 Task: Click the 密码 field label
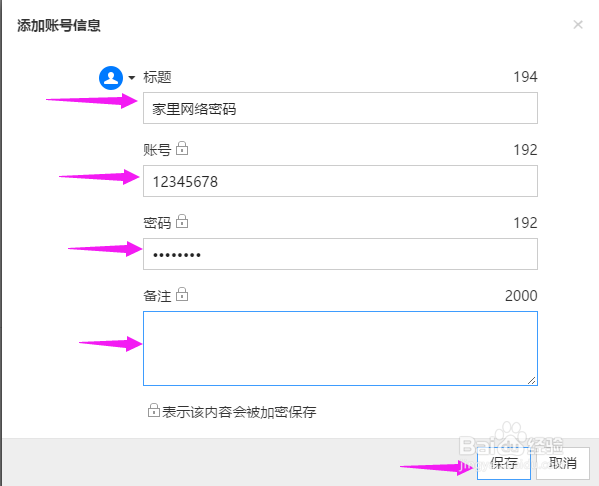click(157, 223)
